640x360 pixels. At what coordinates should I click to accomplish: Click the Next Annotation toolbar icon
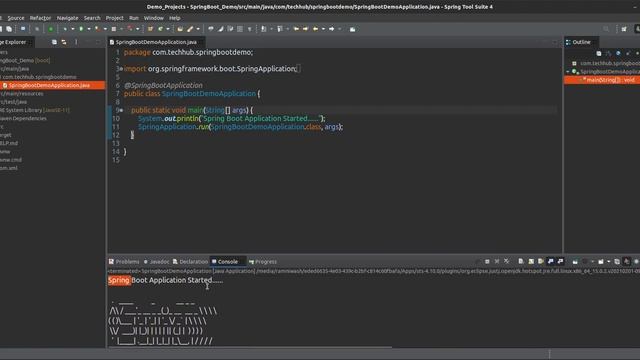coord(264,29)
